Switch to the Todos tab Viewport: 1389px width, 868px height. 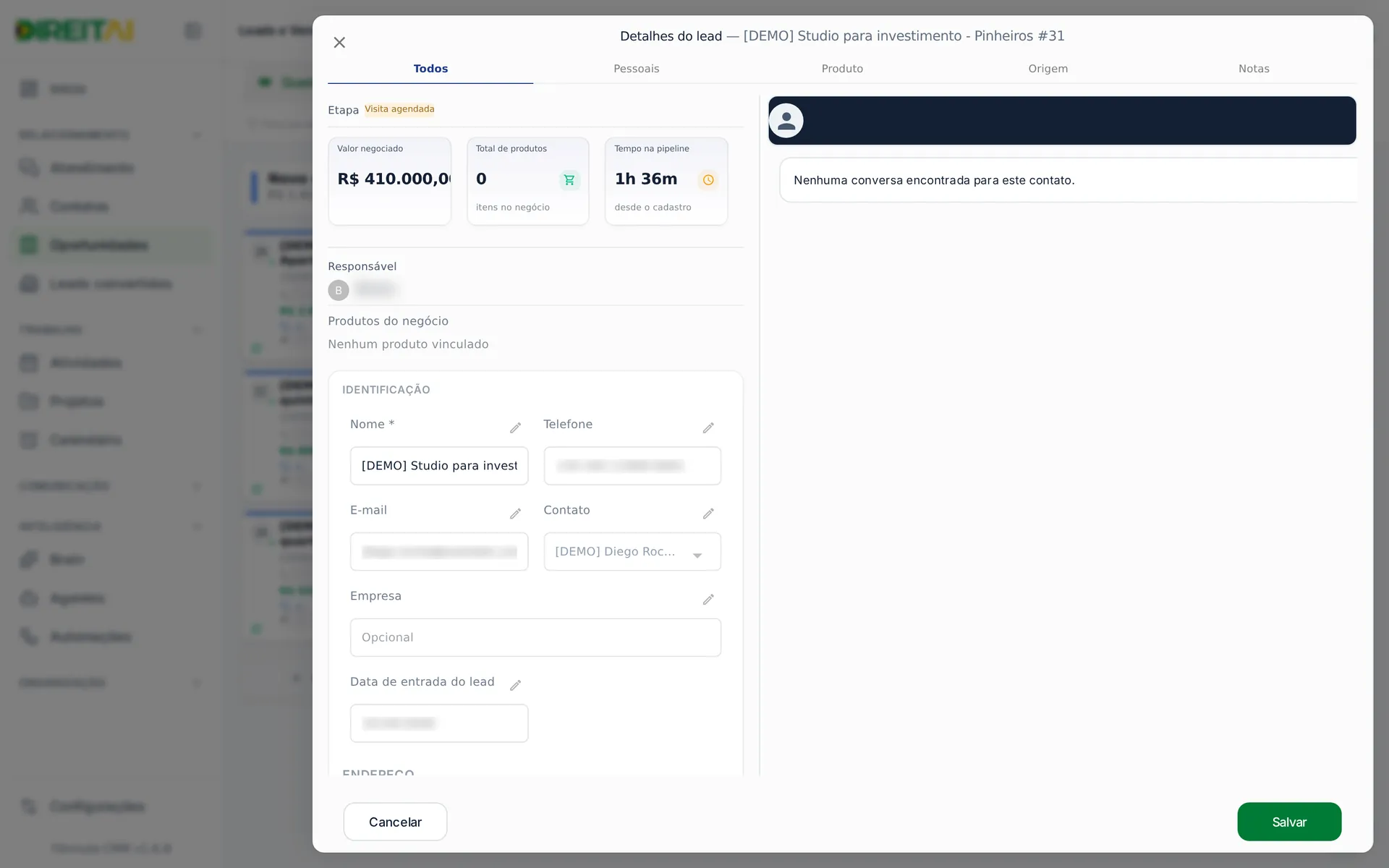coord(430,69)
